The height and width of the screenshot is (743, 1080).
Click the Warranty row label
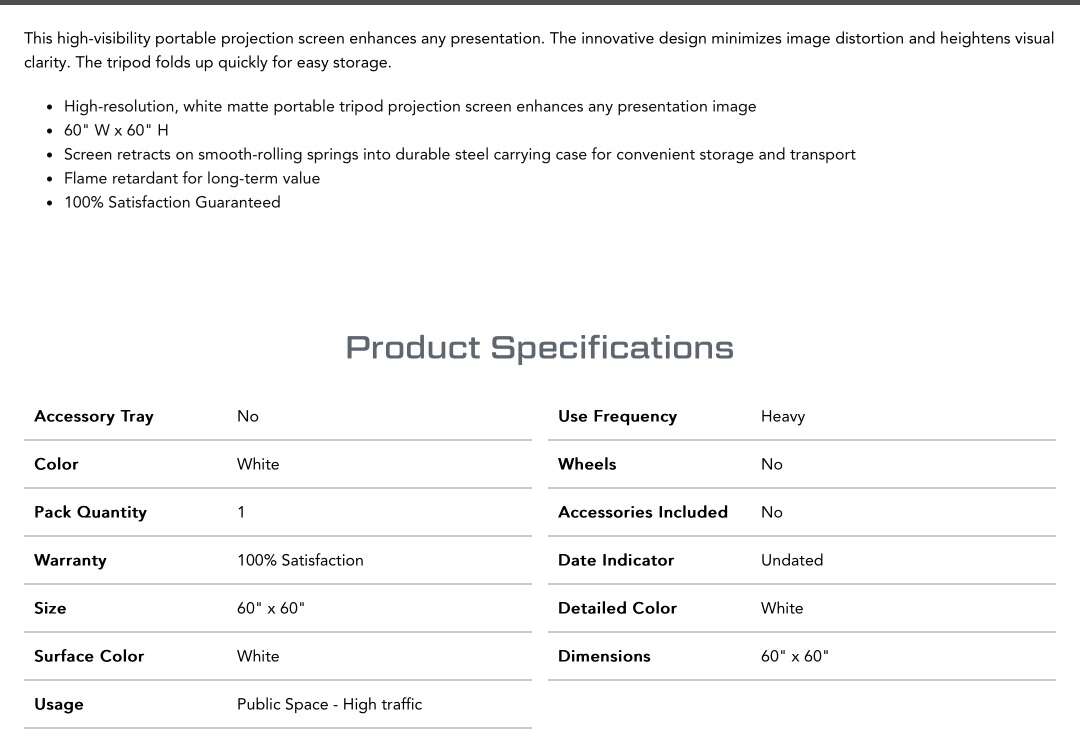click(x=70, y=560)
